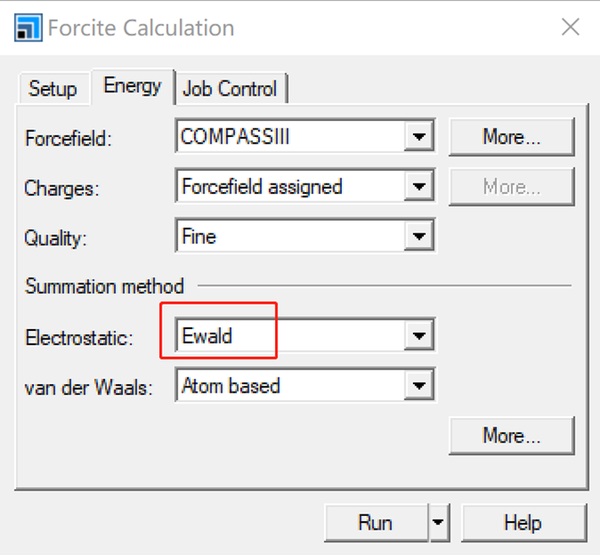The height and width of the screenshot is (555, 600).
Task: Click the Fine quality value box
Action: (292, 237)
